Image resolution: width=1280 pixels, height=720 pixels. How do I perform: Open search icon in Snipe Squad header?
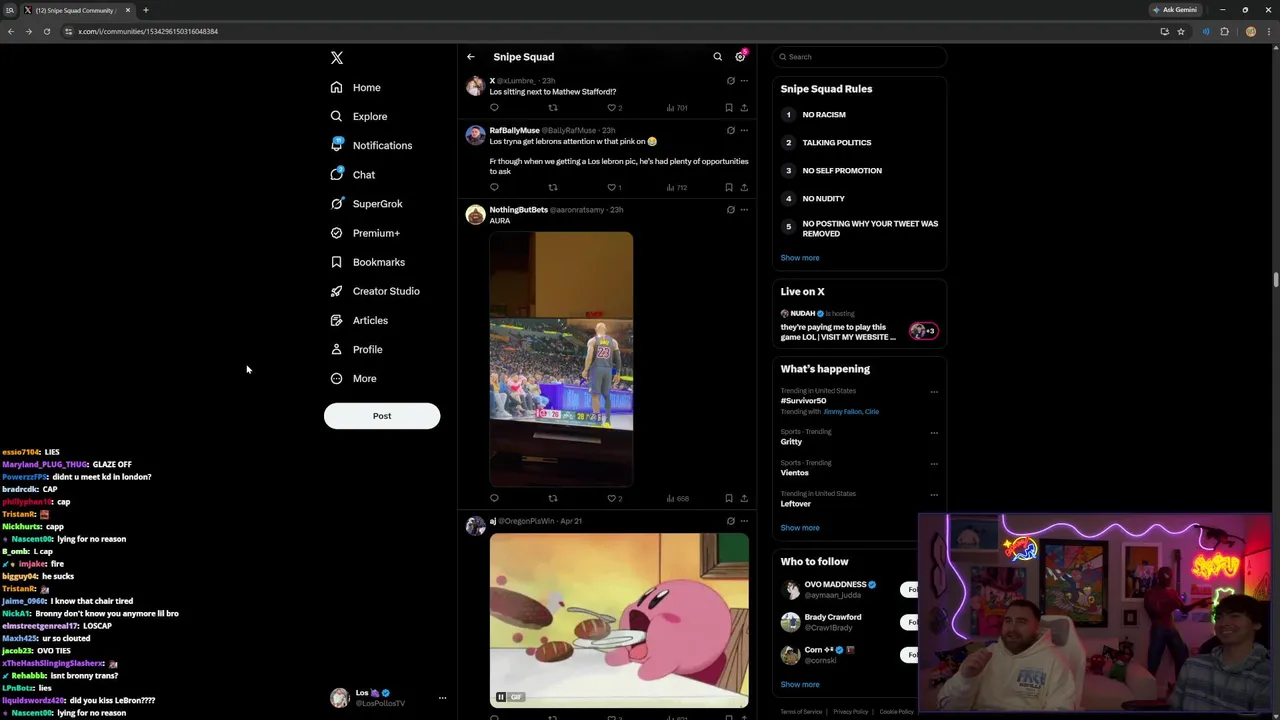point(717,57)
